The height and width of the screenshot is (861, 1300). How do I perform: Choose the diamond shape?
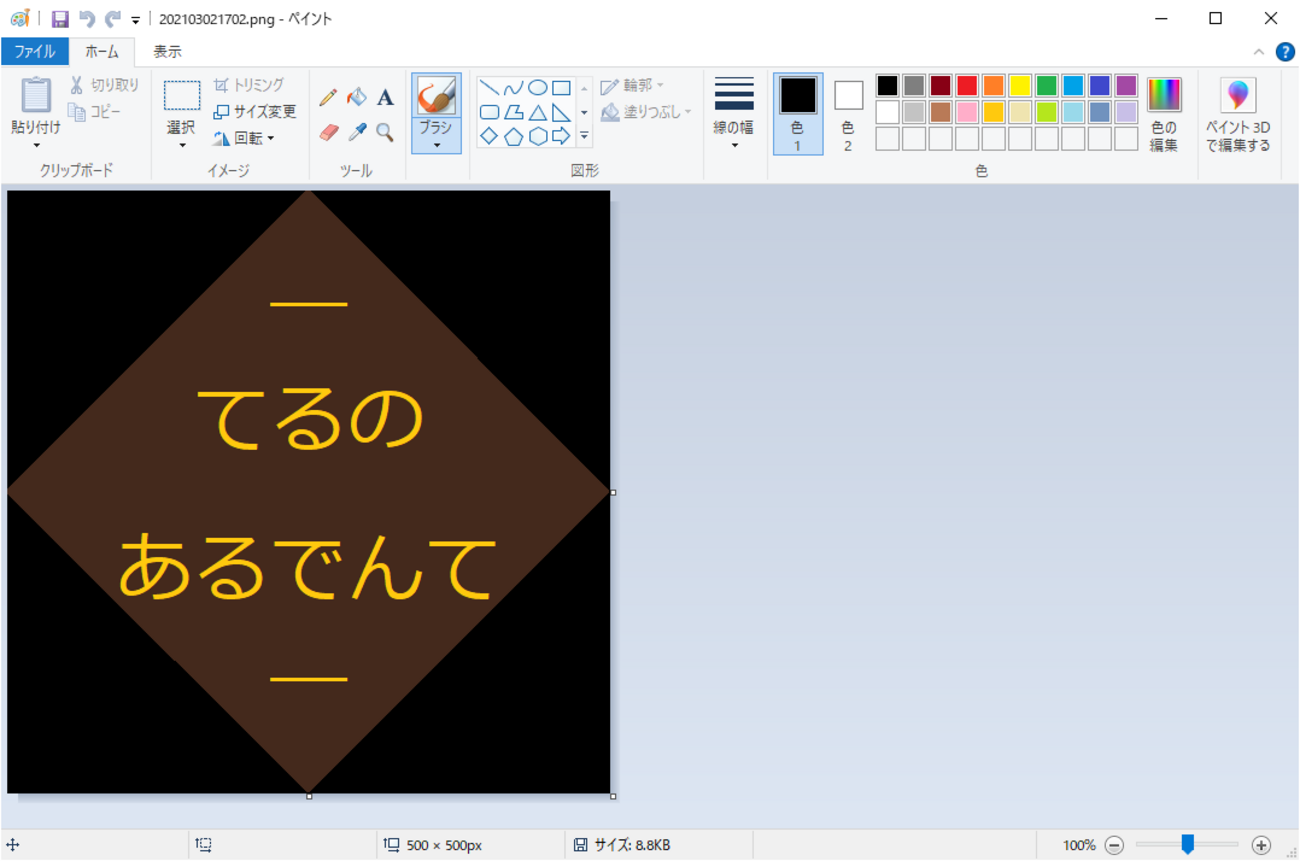click(489, 136)
